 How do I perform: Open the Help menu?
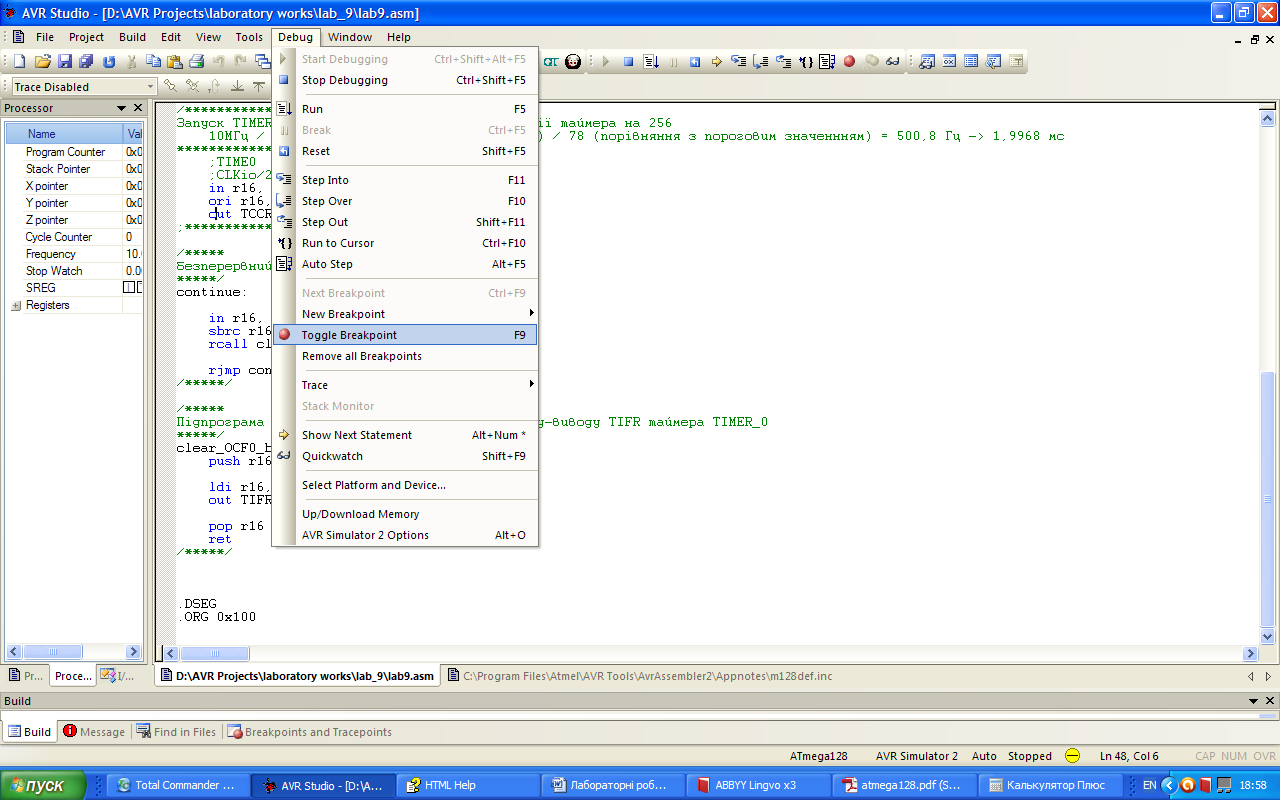[399, 37]
